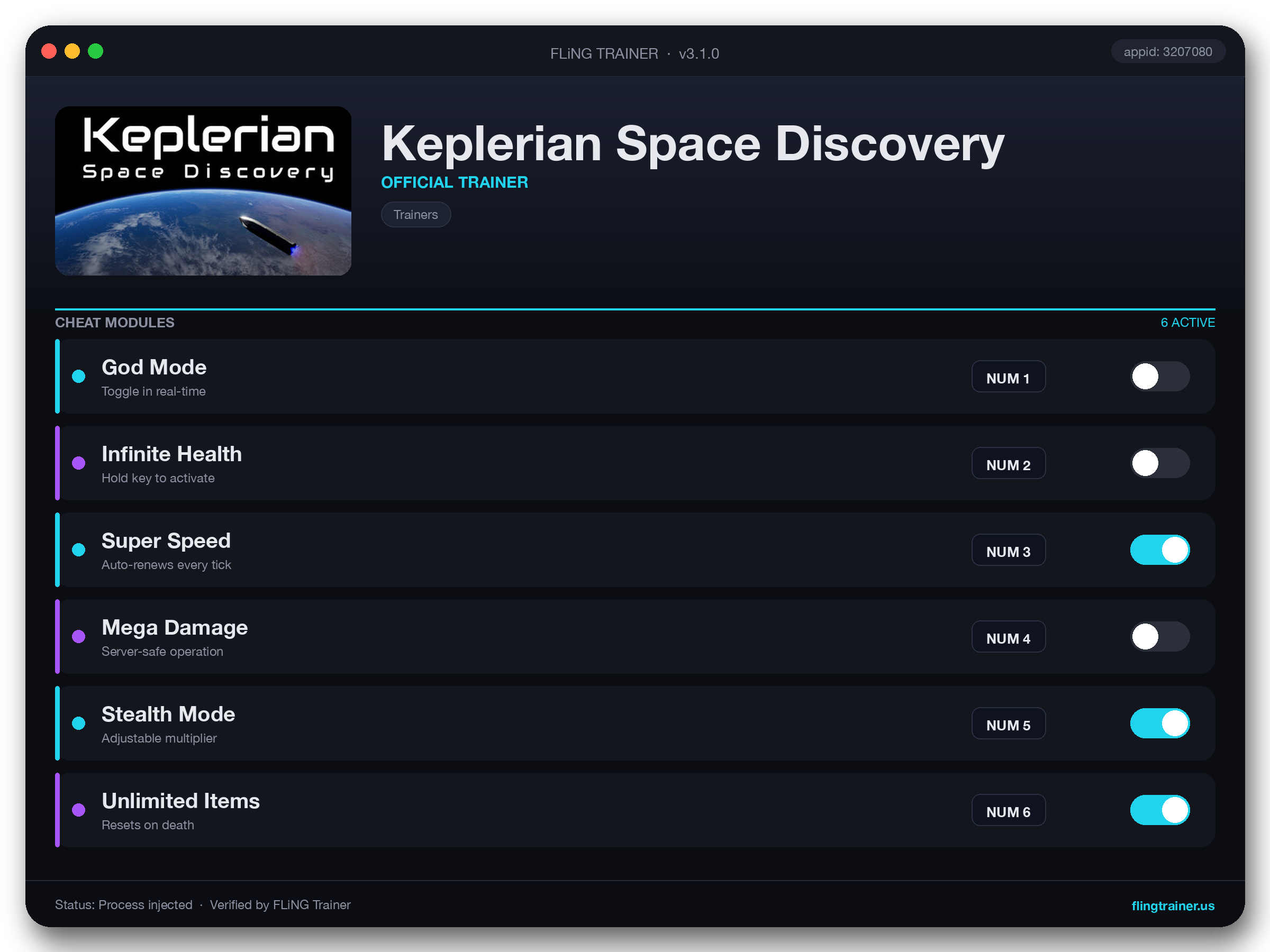1270x952 pixels.
Task: Click the OFFICIAL TRAINER label
Action: pos(455,182)
